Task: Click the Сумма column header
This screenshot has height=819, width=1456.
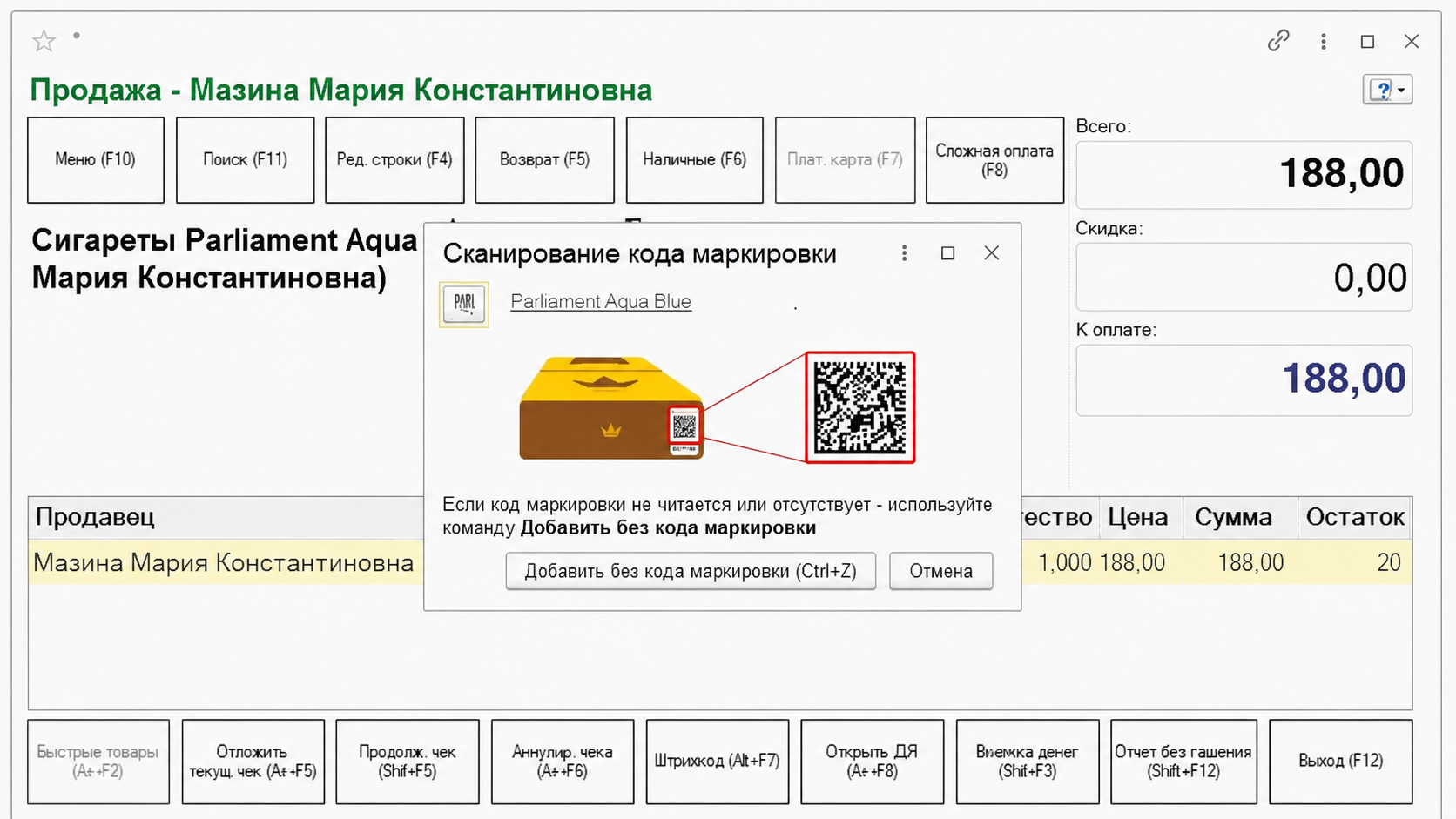Action: click(1239, 517)
